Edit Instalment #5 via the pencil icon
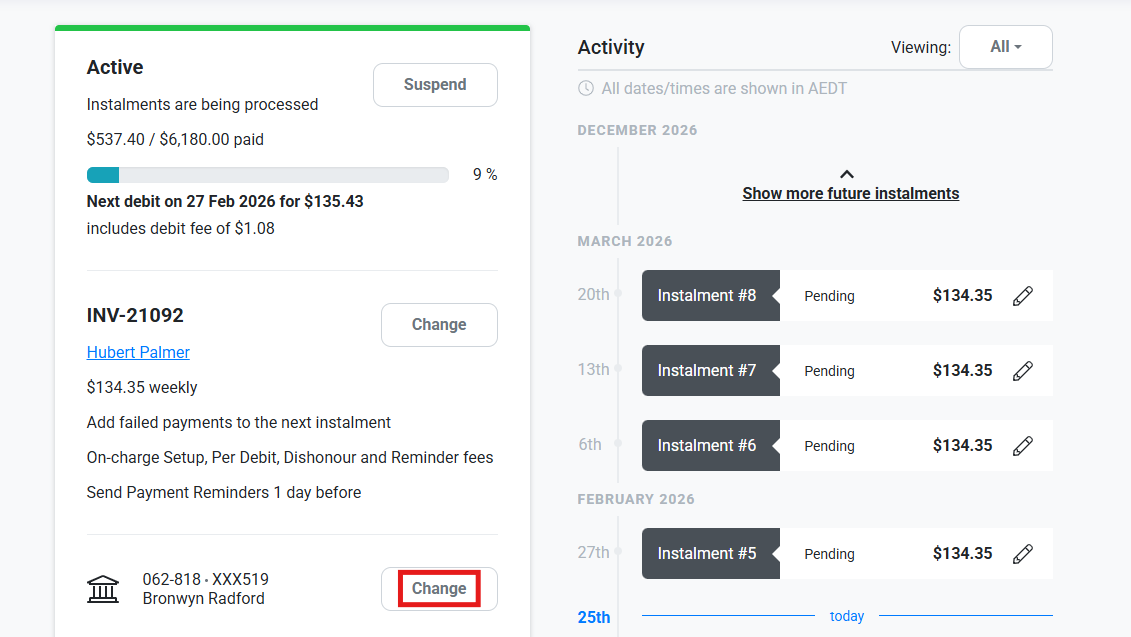 [1022, 554]
